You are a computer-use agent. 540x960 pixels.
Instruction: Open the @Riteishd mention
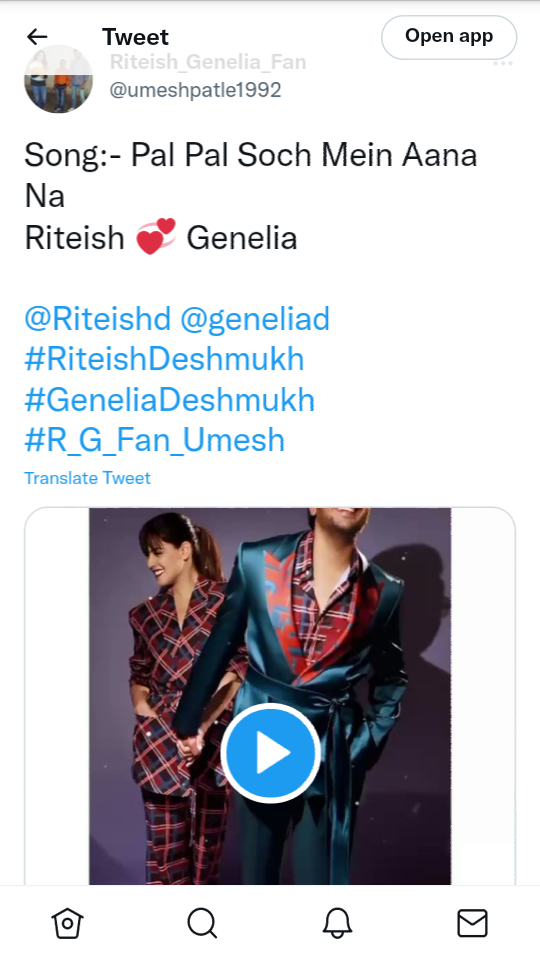coord(97,320)
